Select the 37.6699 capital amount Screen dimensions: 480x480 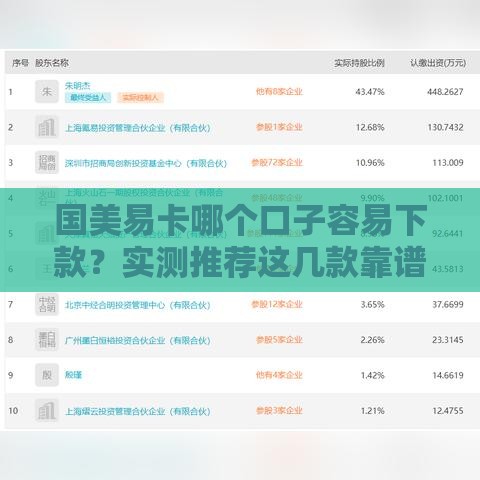point(448,305)
